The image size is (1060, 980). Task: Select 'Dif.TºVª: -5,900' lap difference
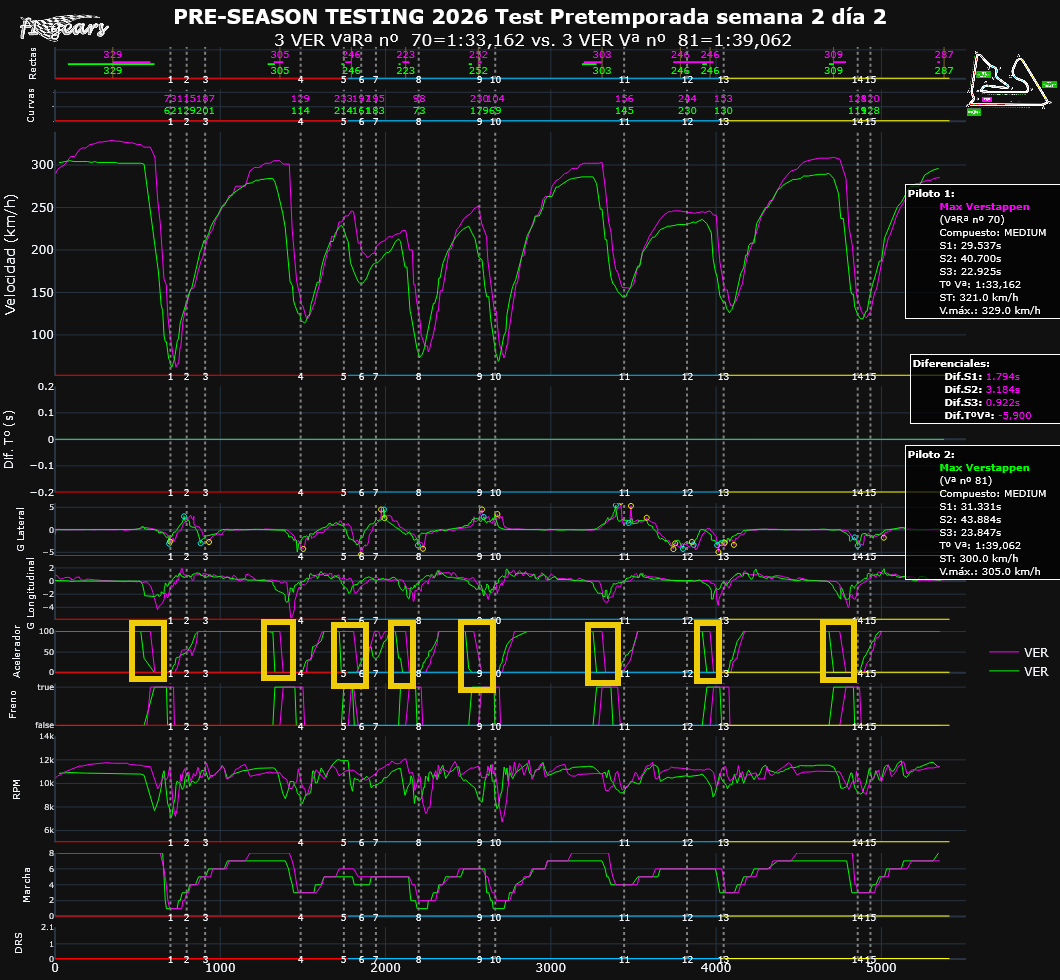(988, 416)
